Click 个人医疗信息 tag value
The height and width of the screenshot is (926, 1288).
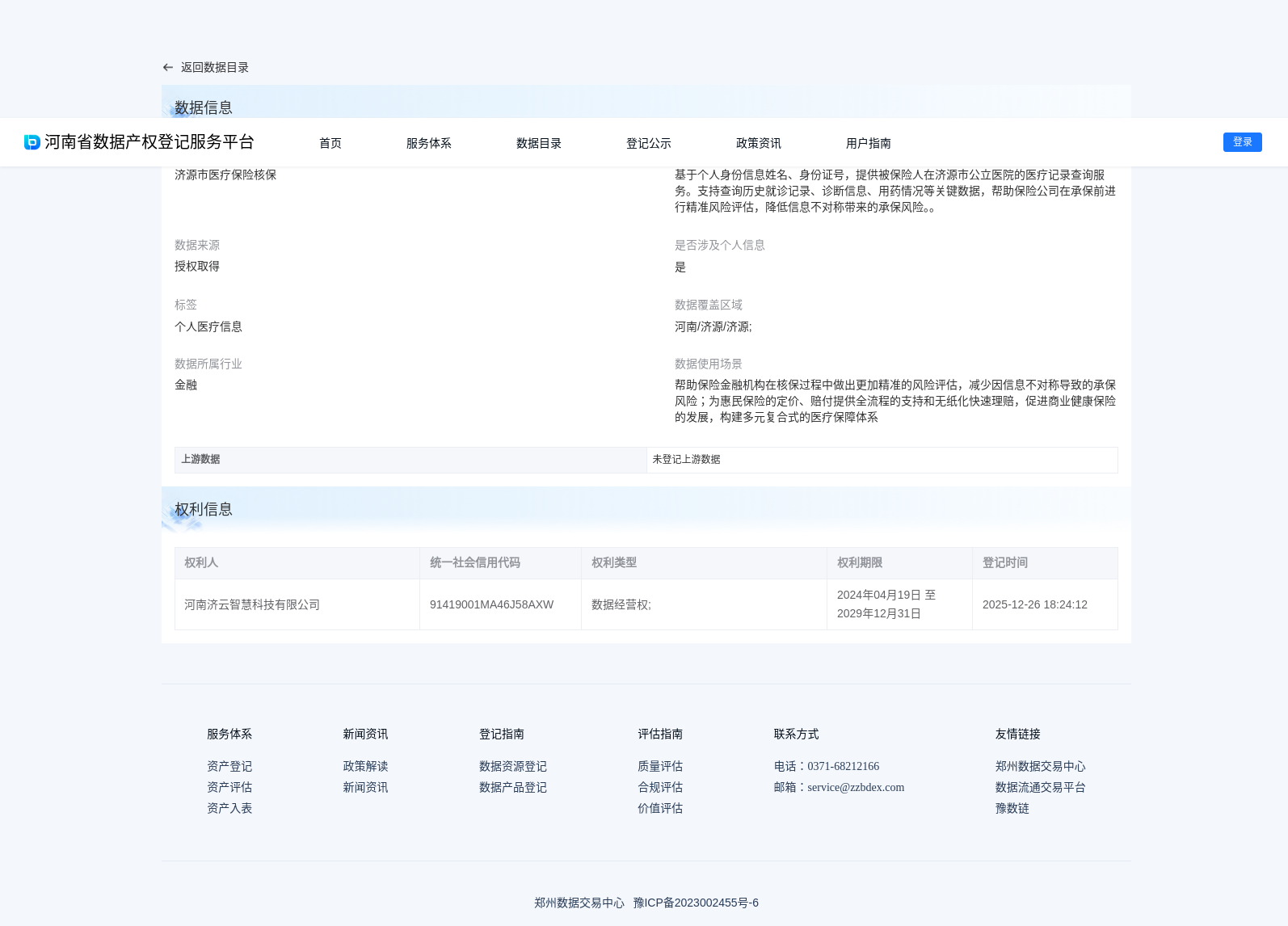[x=208, y=326]
